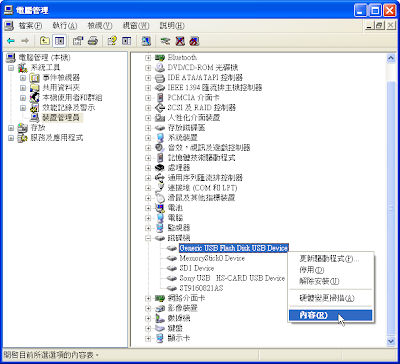The image size is (400, 364).
Task: Select 效能記錄及警示 in the left tree
Action: tap(68, 108)
